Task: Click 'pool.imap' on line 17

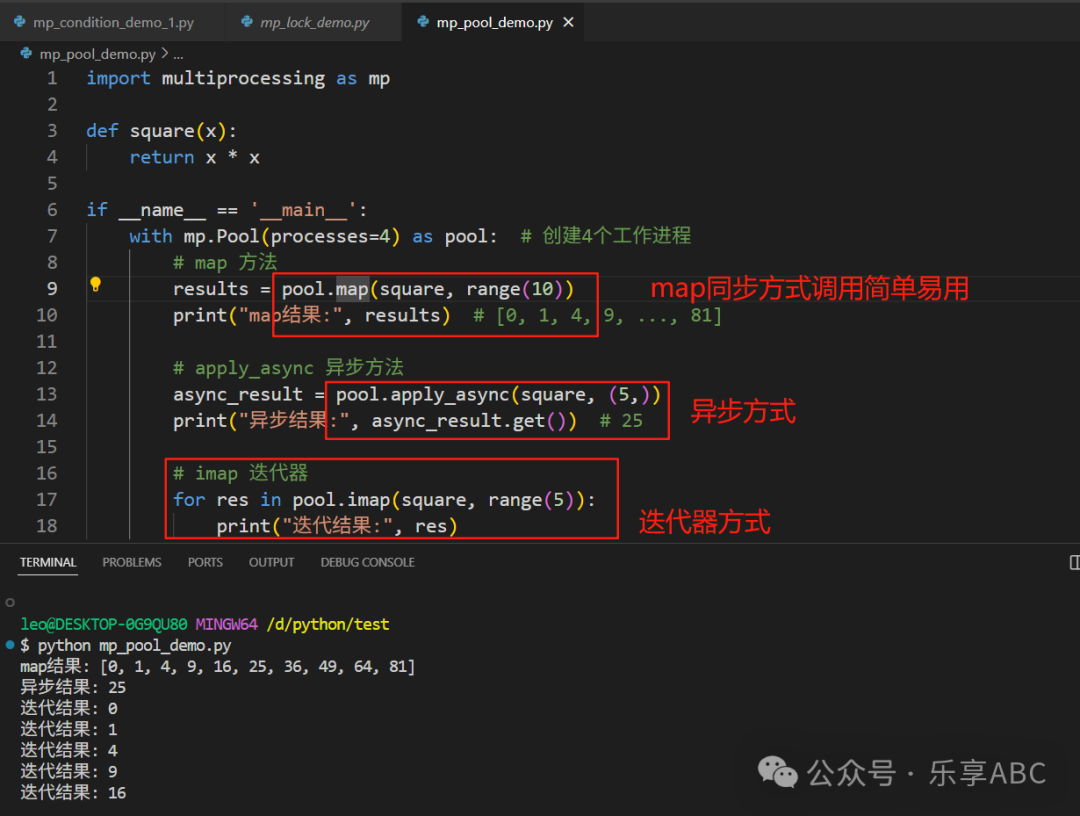Action: (x=341, y=500)
